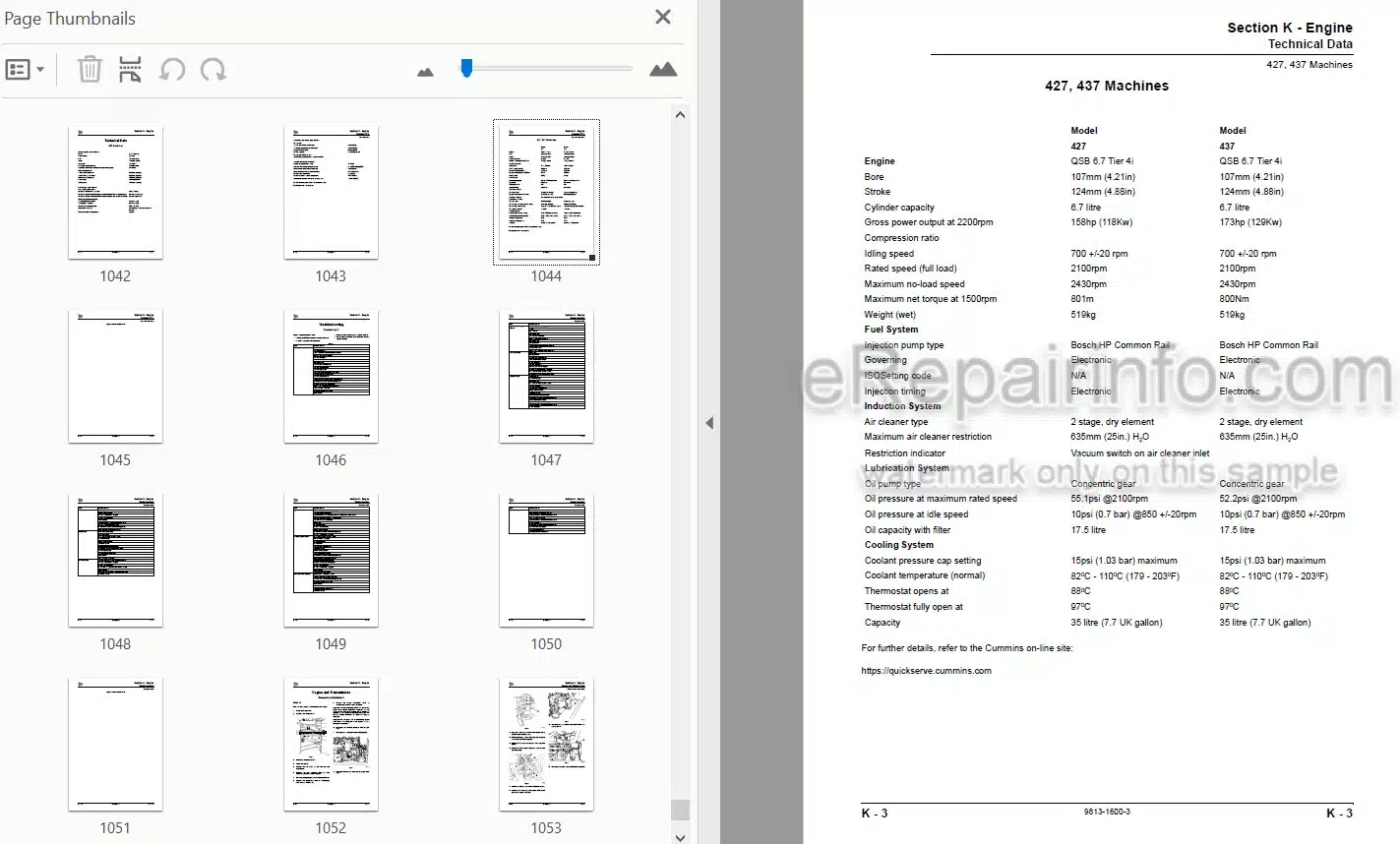This screenshot has height=844, width=1400.
Task: Enlarge thumbnails with large mountain icon
Action: [x=663, y=69]
